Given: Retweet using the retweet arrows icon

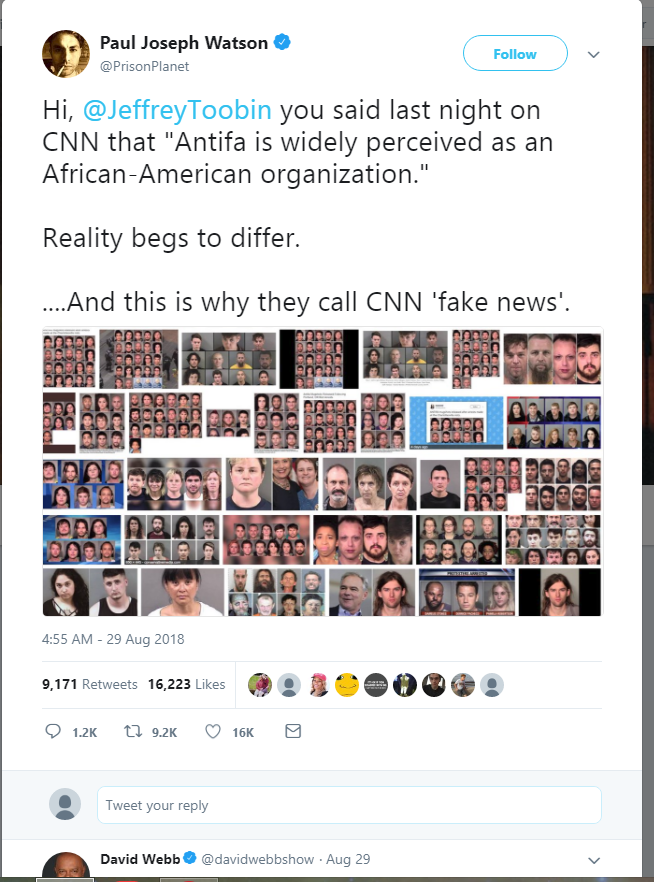Looking at the screenshot, I should [x=133, y=731].
